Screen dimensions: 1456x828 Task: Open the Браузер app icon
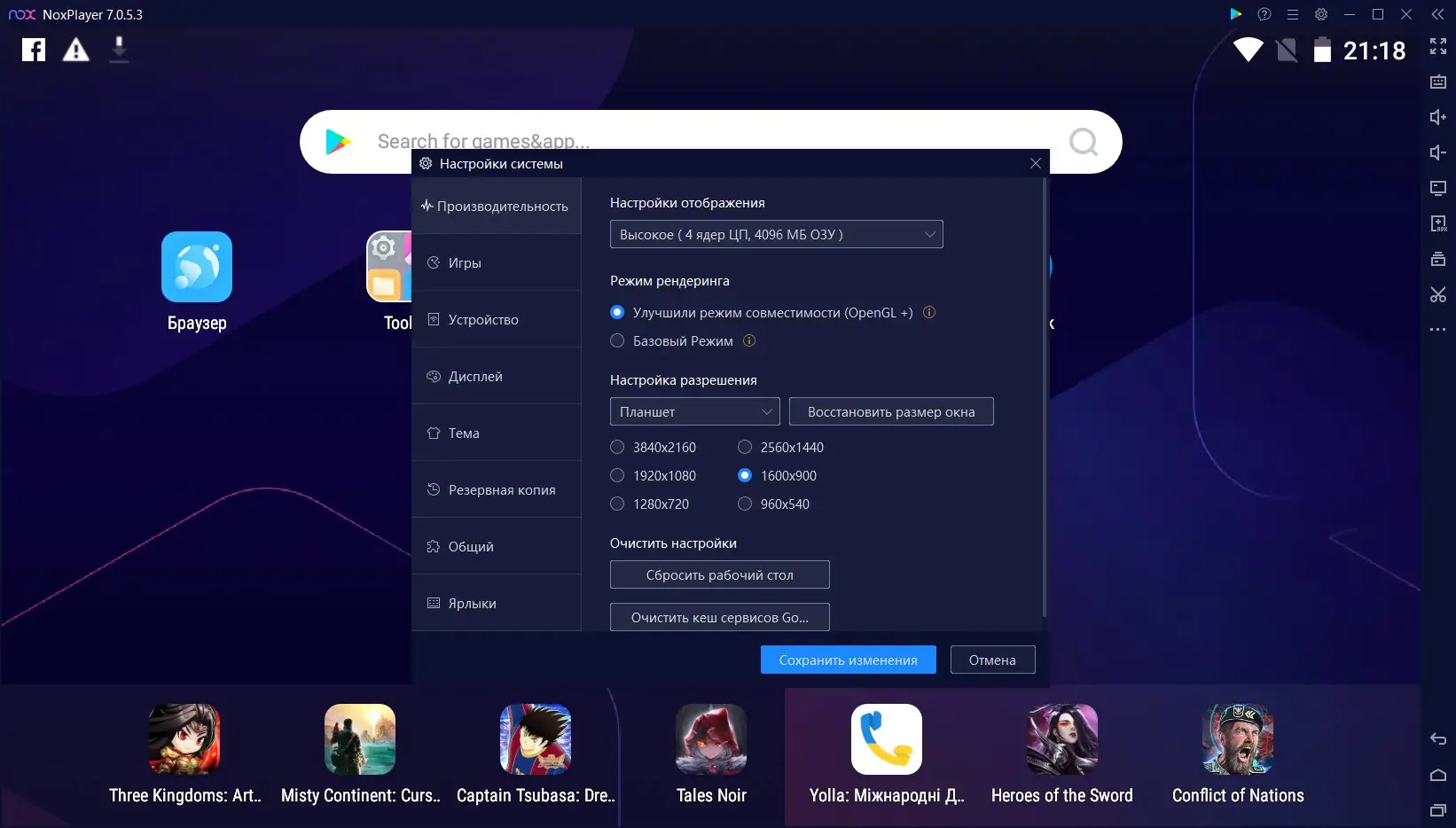click(x=197, y=267)
